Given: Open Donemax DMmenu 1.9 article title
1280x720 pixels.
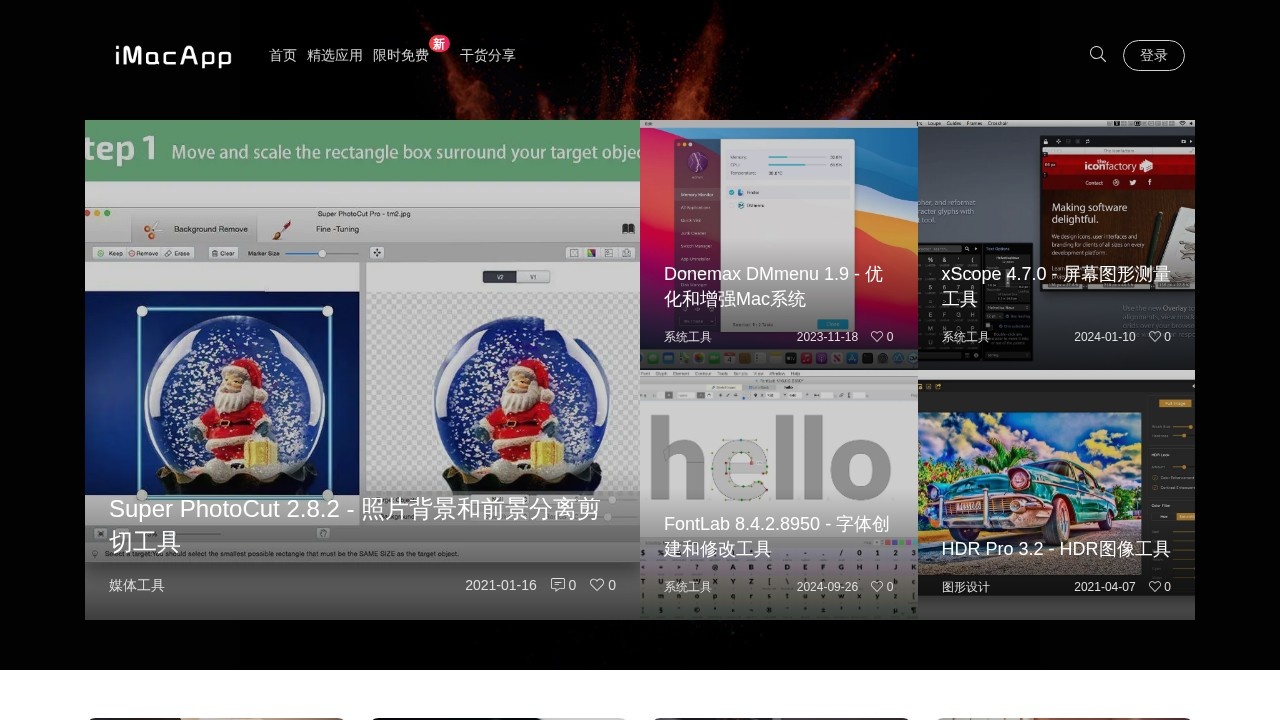Looking at the screenshot, I should (773, 286).
